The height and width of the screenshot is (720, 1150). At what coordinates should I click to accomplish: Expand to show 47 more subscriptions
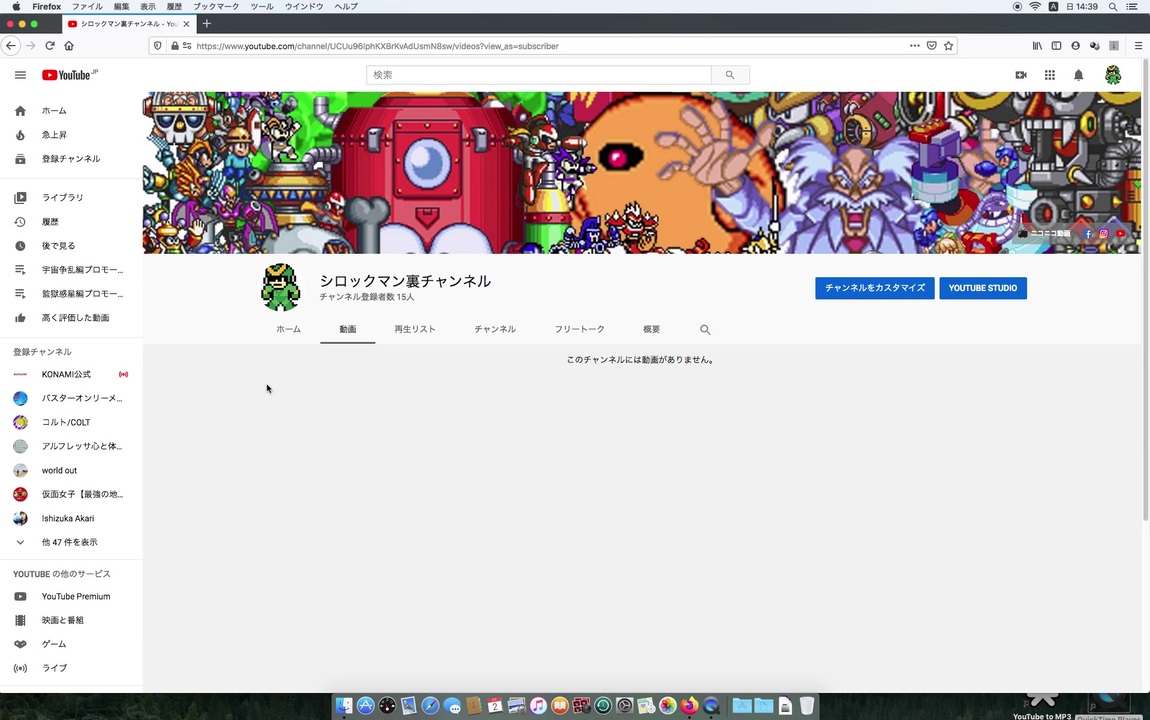coord(71,543)
